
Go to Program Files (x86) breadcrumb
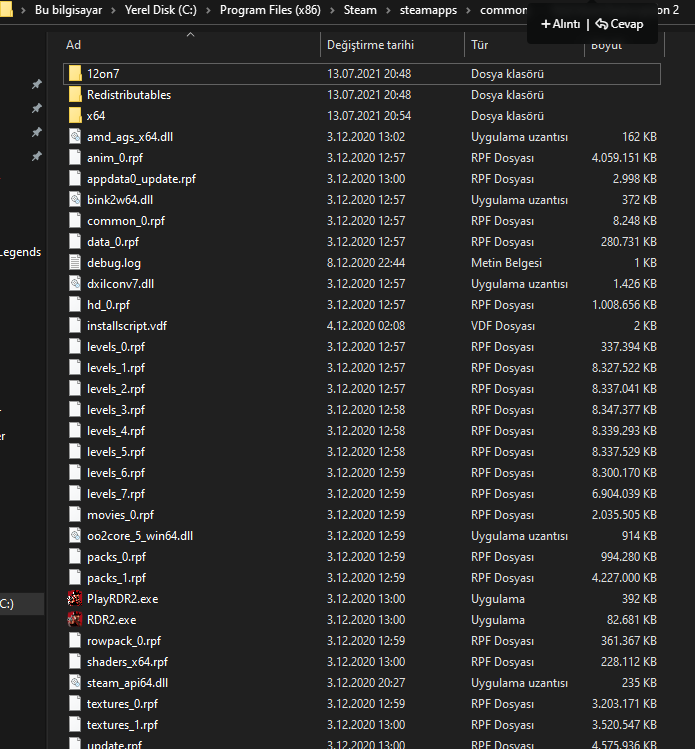270,10
